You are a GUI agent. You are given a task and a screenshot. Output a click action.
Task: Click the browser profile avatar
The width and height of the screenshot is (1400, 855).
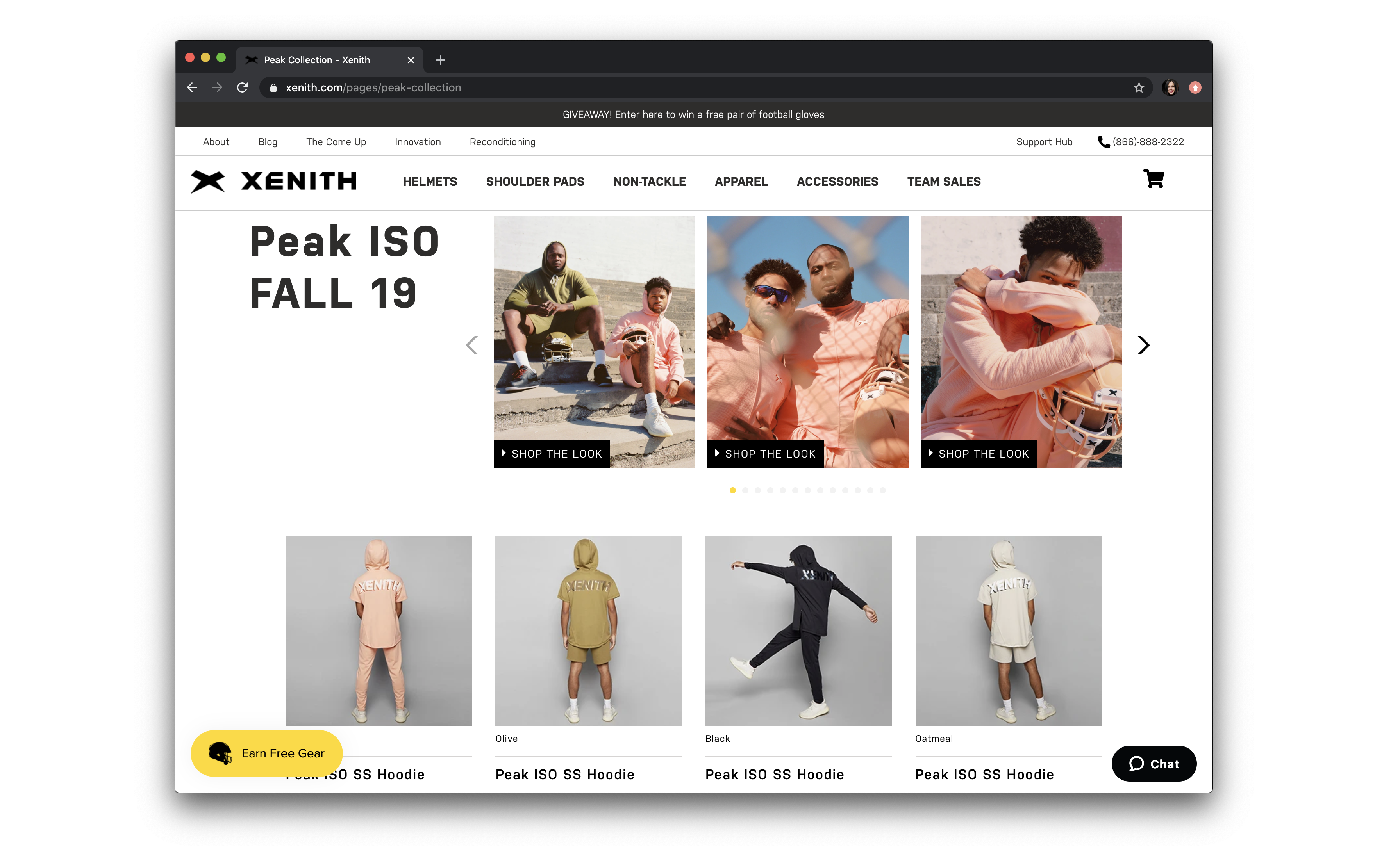(x=1170, y=87)
